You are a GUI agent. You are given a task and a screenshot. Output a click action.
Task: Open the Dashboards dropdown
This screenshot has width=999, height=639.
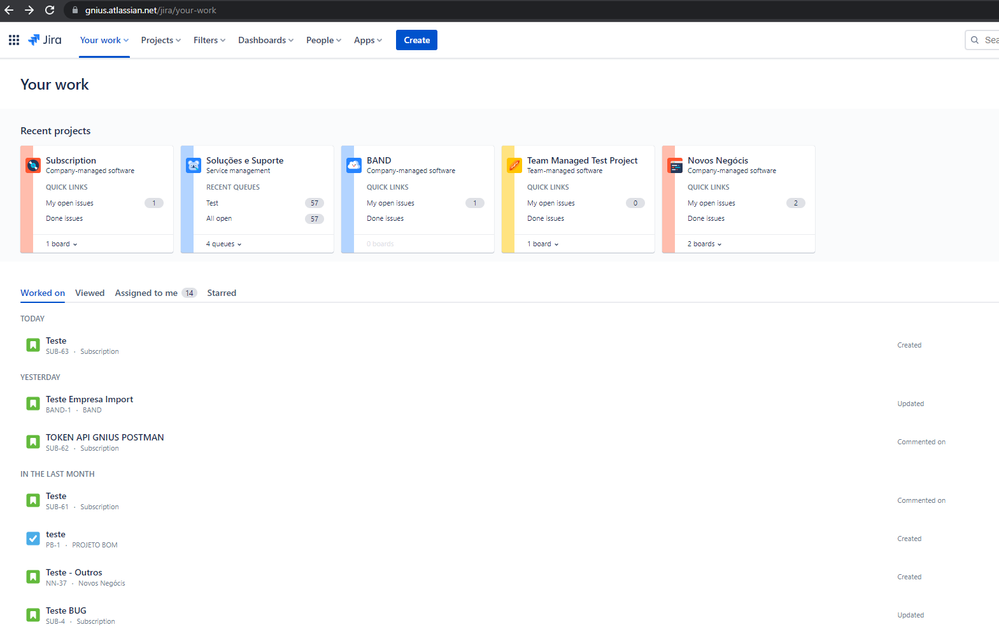coord(266,40)
